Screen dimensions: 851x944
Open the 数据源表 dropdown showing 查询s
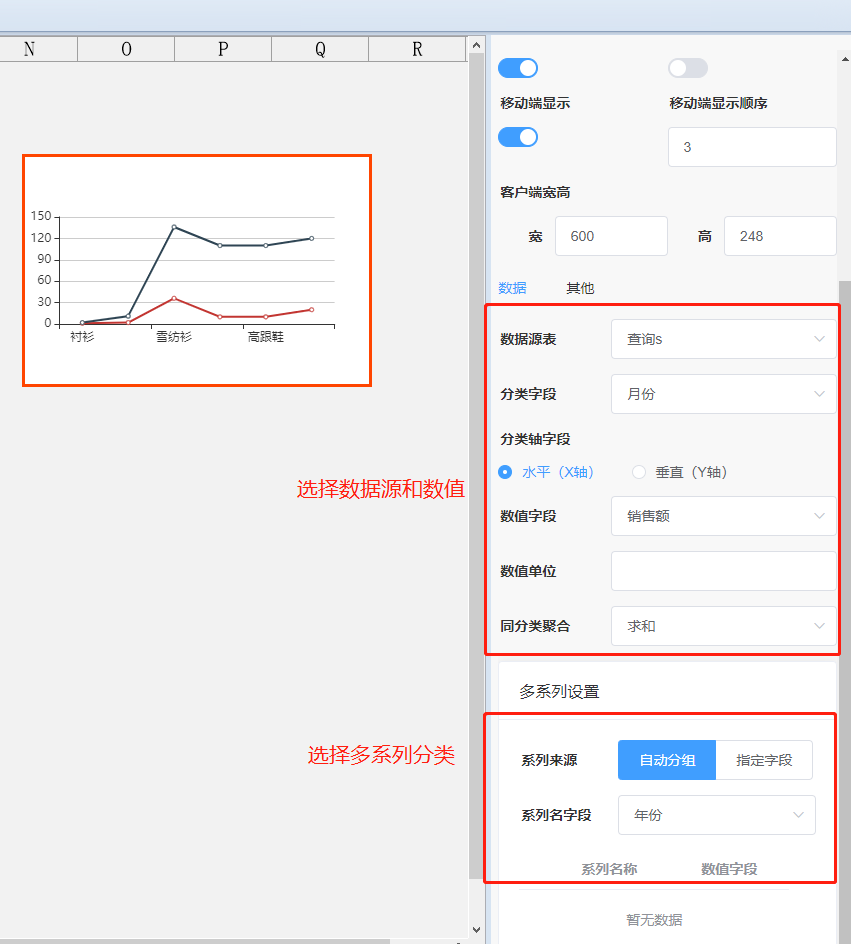pos(723,340)
